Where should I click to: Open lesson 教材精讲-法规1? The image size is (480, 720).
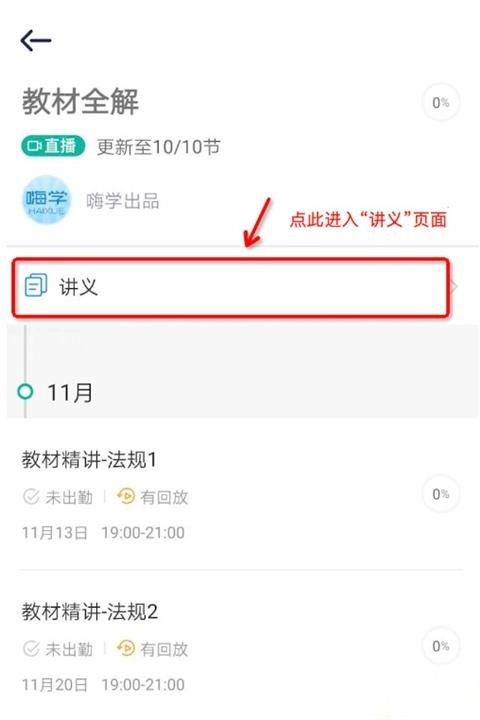89,460
